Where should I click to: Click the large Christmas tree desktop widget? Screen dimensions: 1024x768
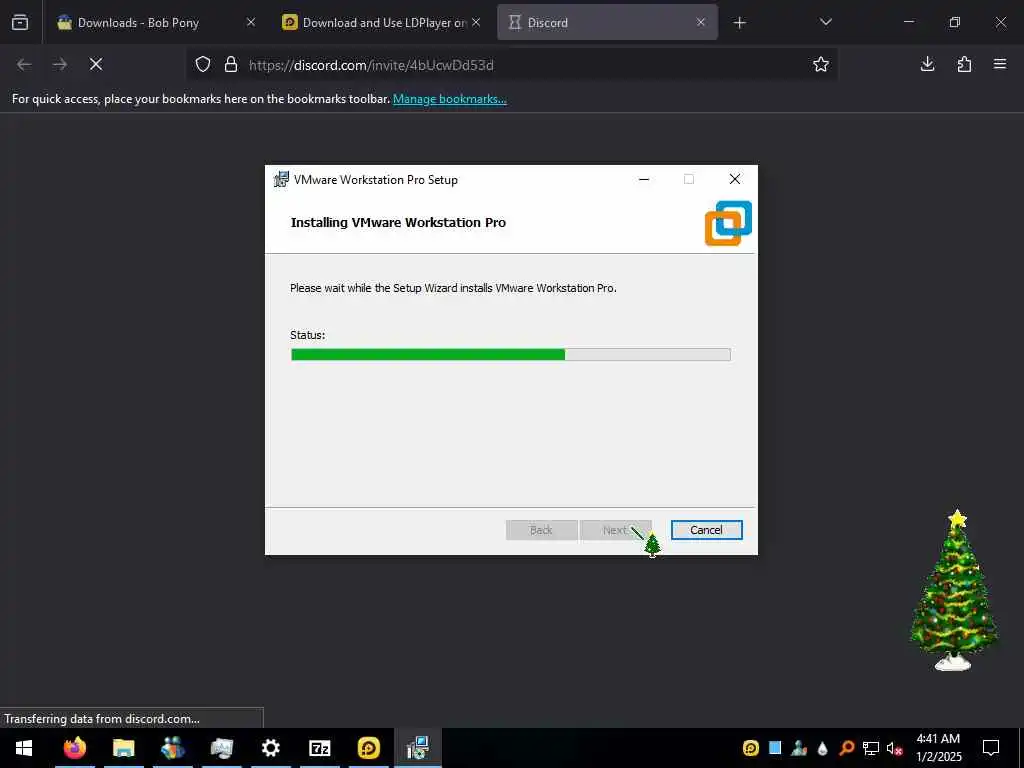955,591
